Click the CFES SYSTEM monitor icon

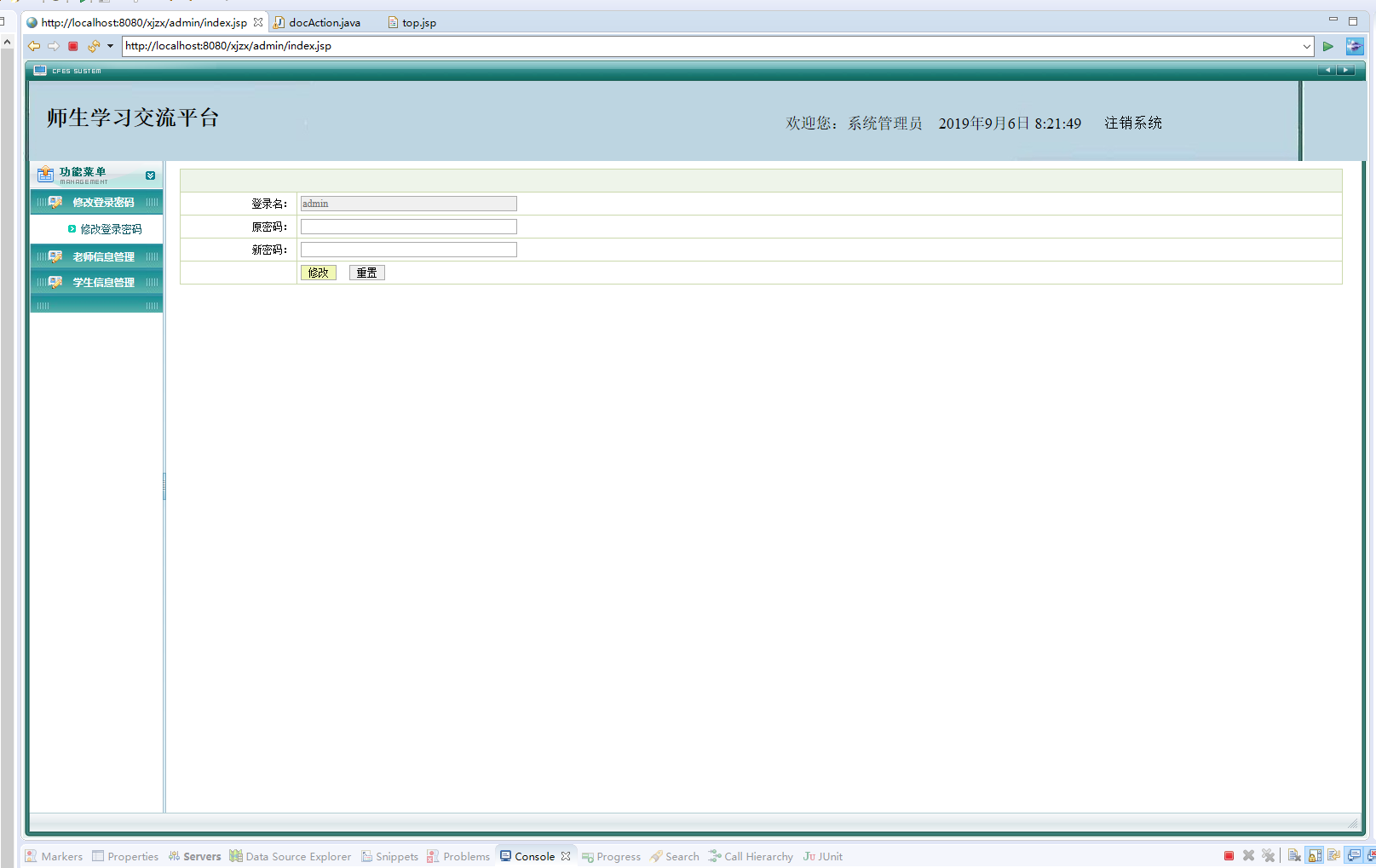tap(40, 71)
